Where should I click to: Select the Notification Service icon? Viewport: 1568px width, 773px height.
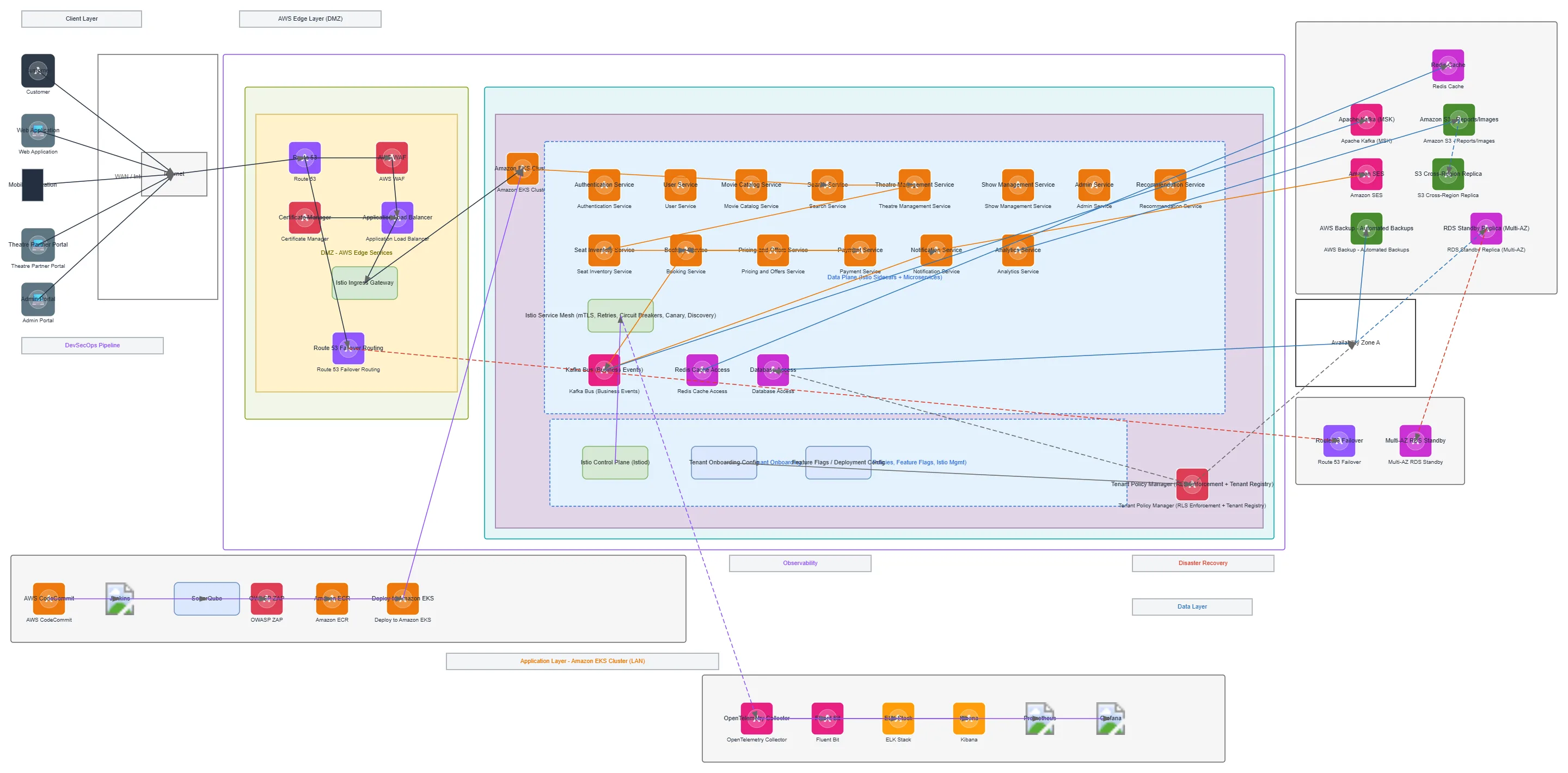(936, 250)
